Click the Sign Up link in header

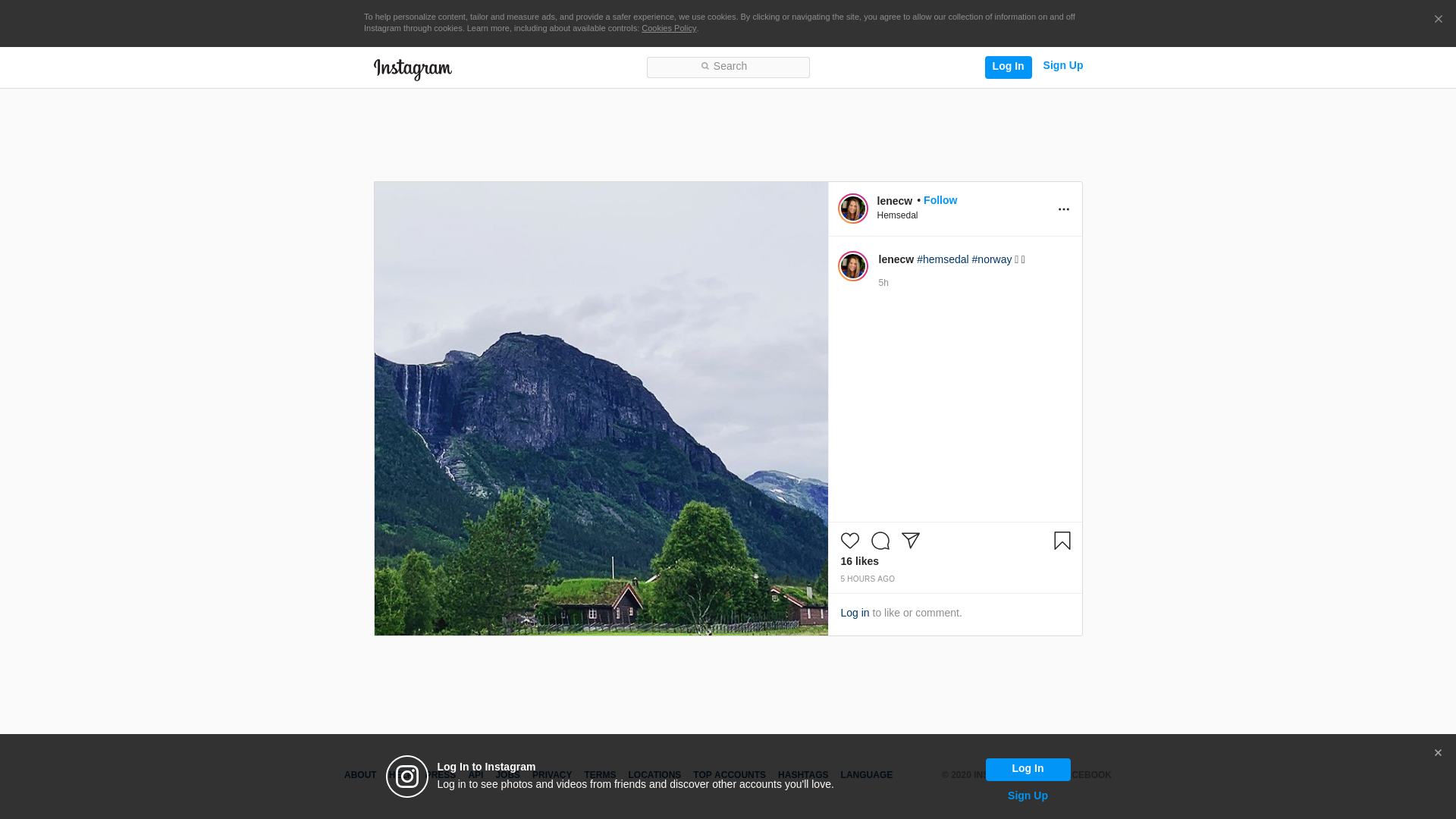tap(1062, 66)
